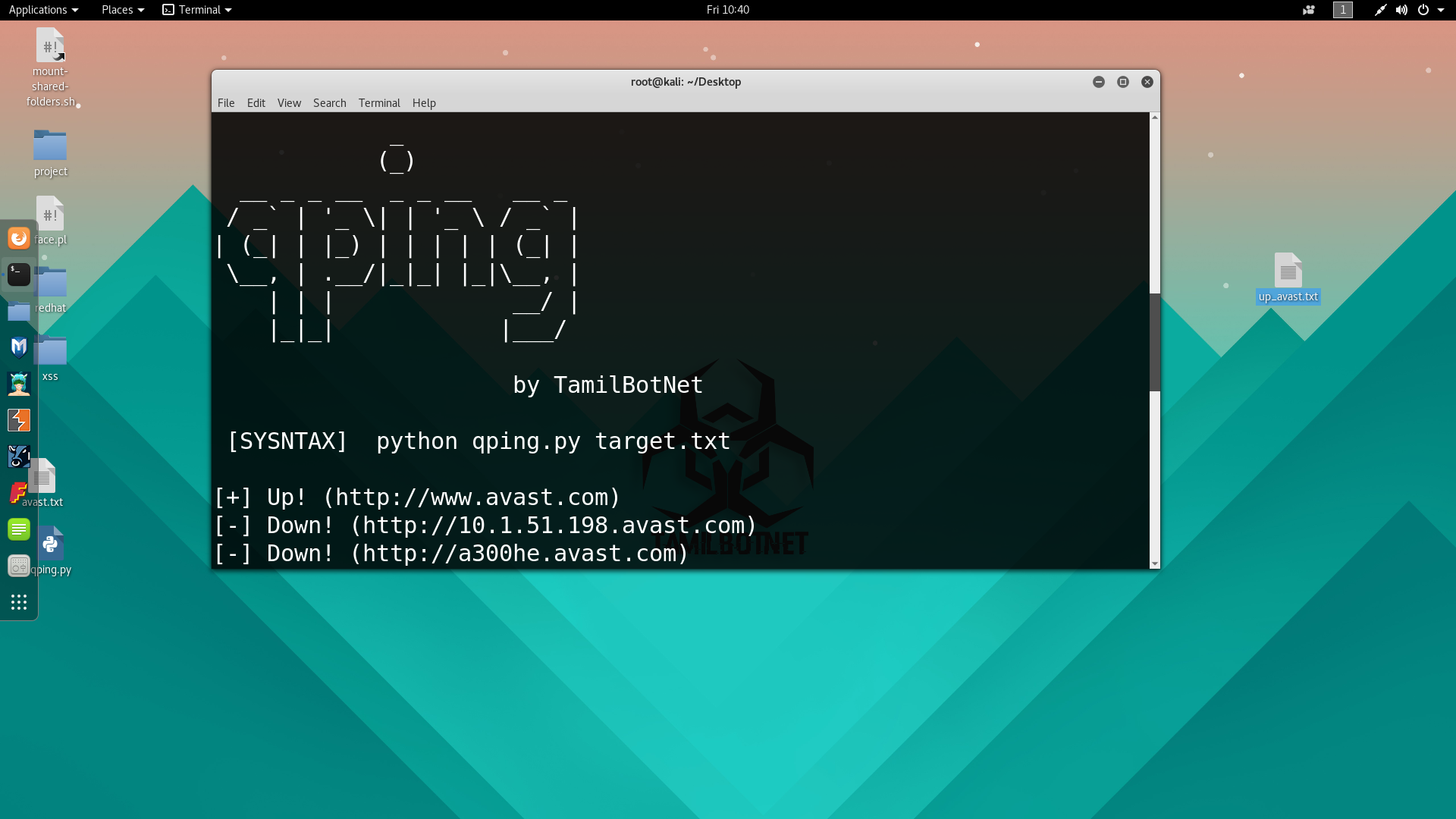Viewport: 1456px width, 819px height.
Task: Click the terminal scrollbar down arrow
Action: click(x=1154, y=563)
